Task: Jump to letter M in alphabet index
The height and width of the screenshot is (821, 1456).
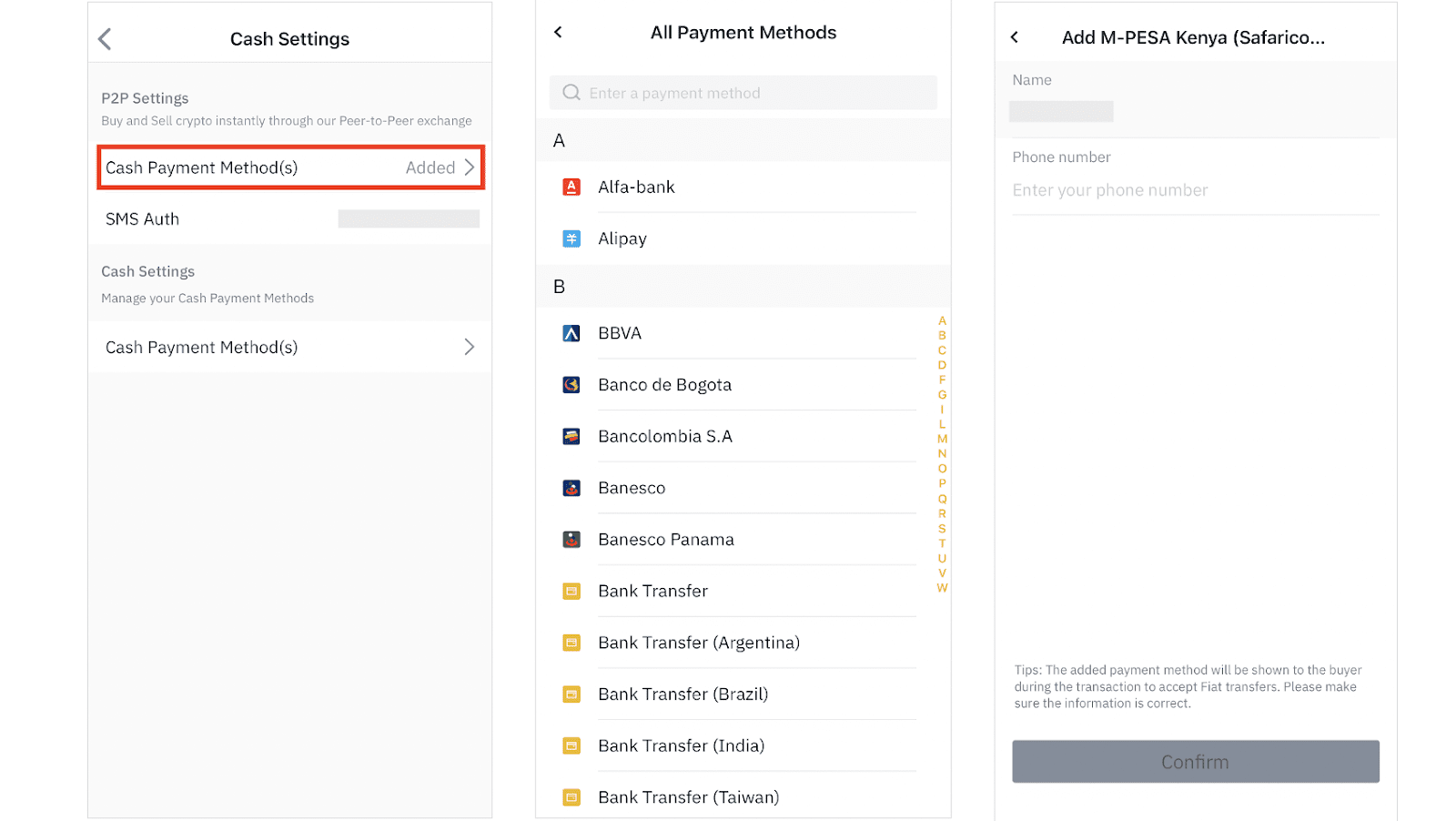Action: pyautogui.click(x=942, y=439)
